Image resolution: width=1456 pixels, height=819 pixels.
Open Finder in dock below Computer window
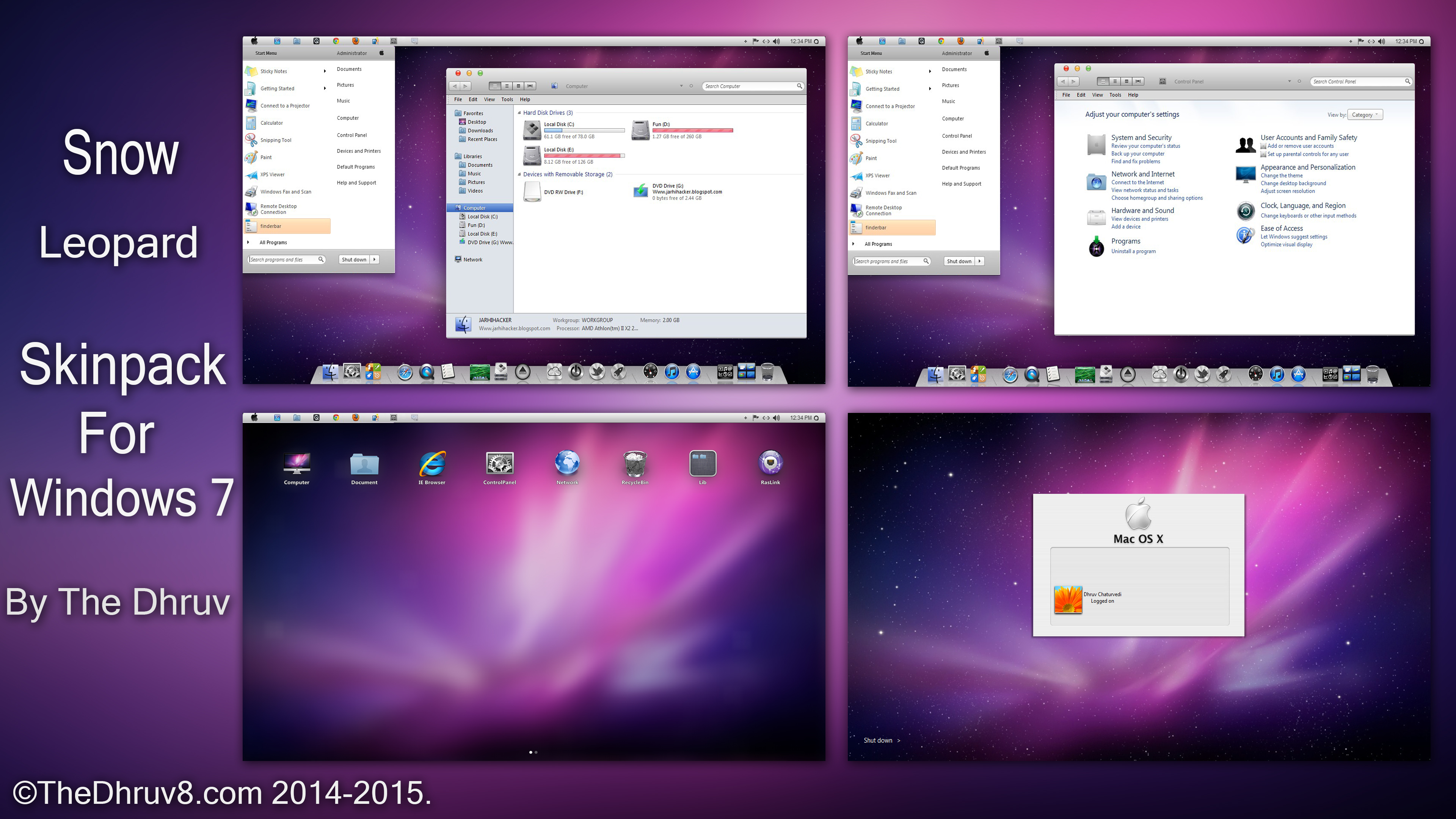[330, 371]
